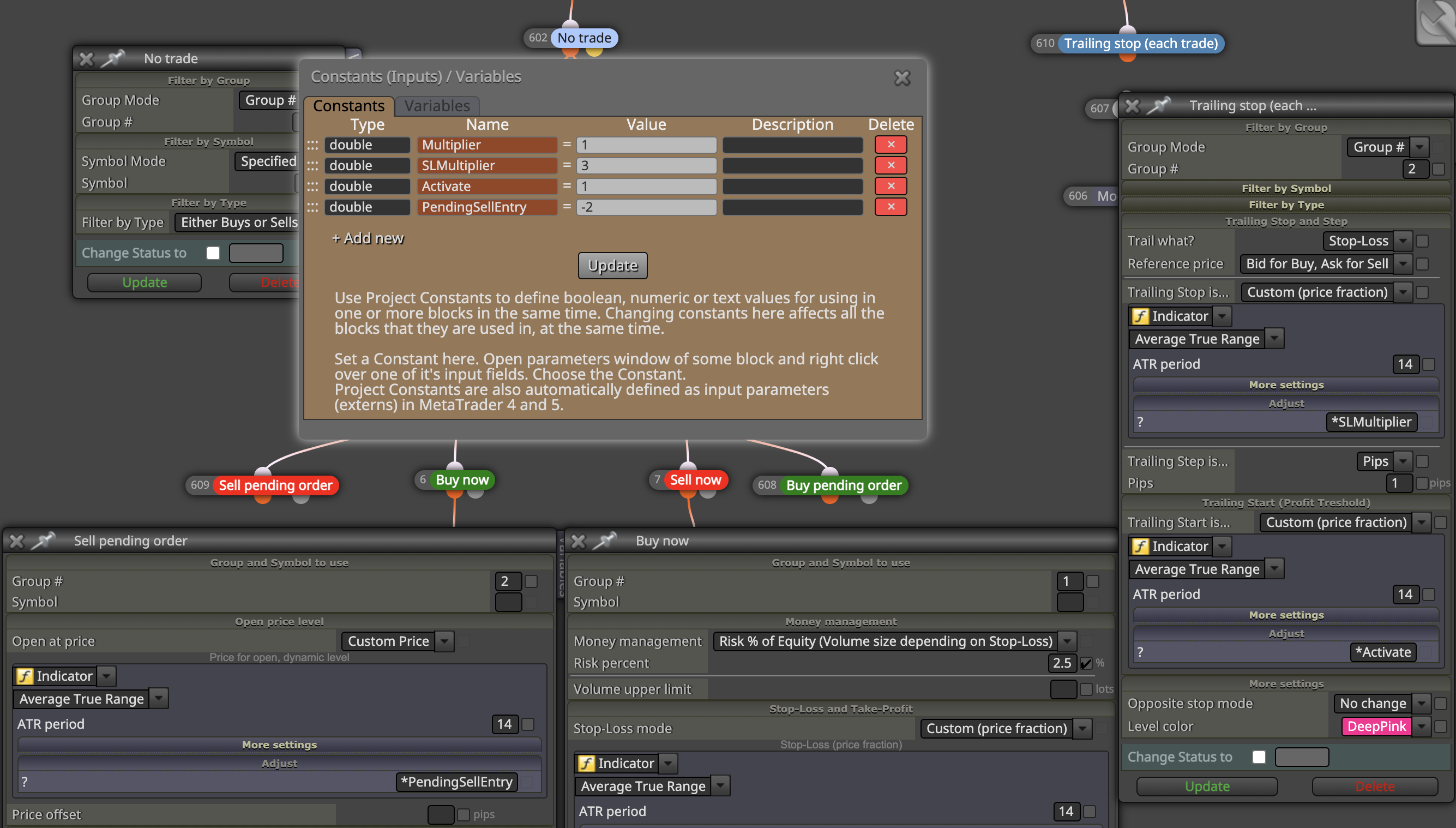This screenshot has width=1456, height=828.
Task: Toggle Change Status checkbox in Trailing stop
Action: tap(1259, 757)
